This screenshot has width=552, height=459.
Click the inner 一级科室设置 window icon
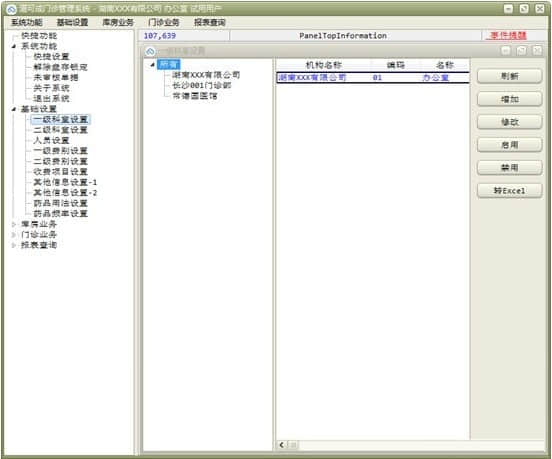150,51
